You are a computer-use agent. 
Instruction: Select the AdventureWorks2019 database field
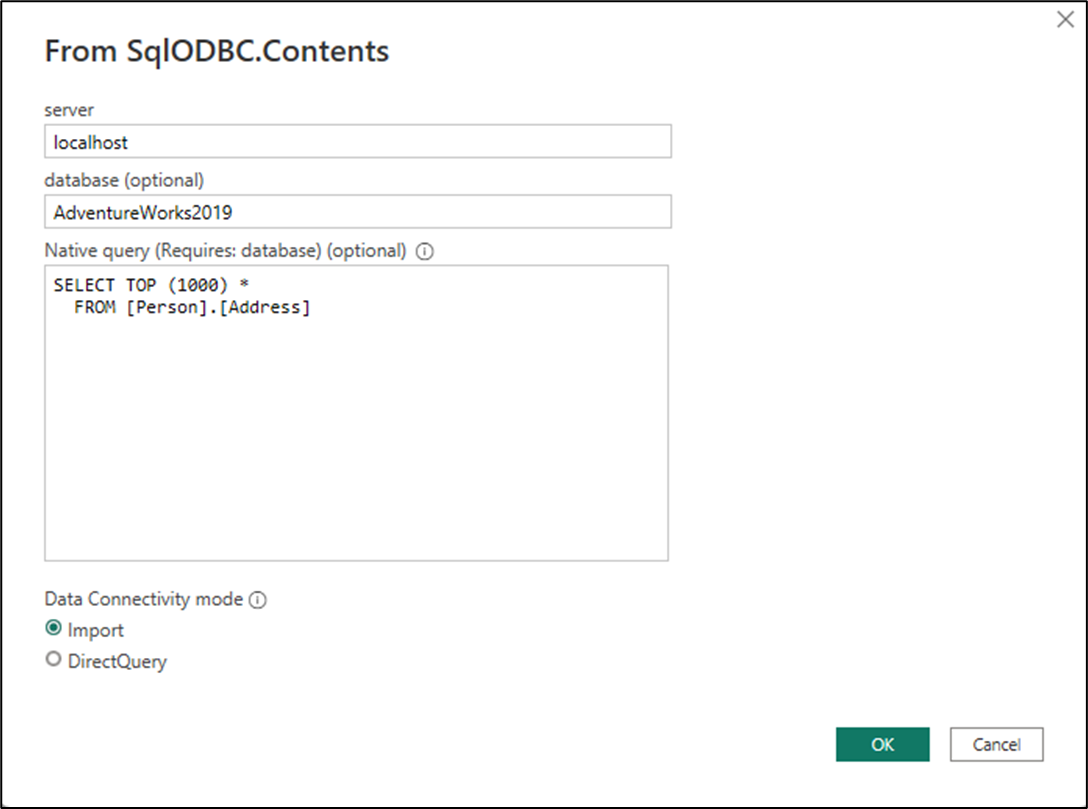(x=357, y=212)
